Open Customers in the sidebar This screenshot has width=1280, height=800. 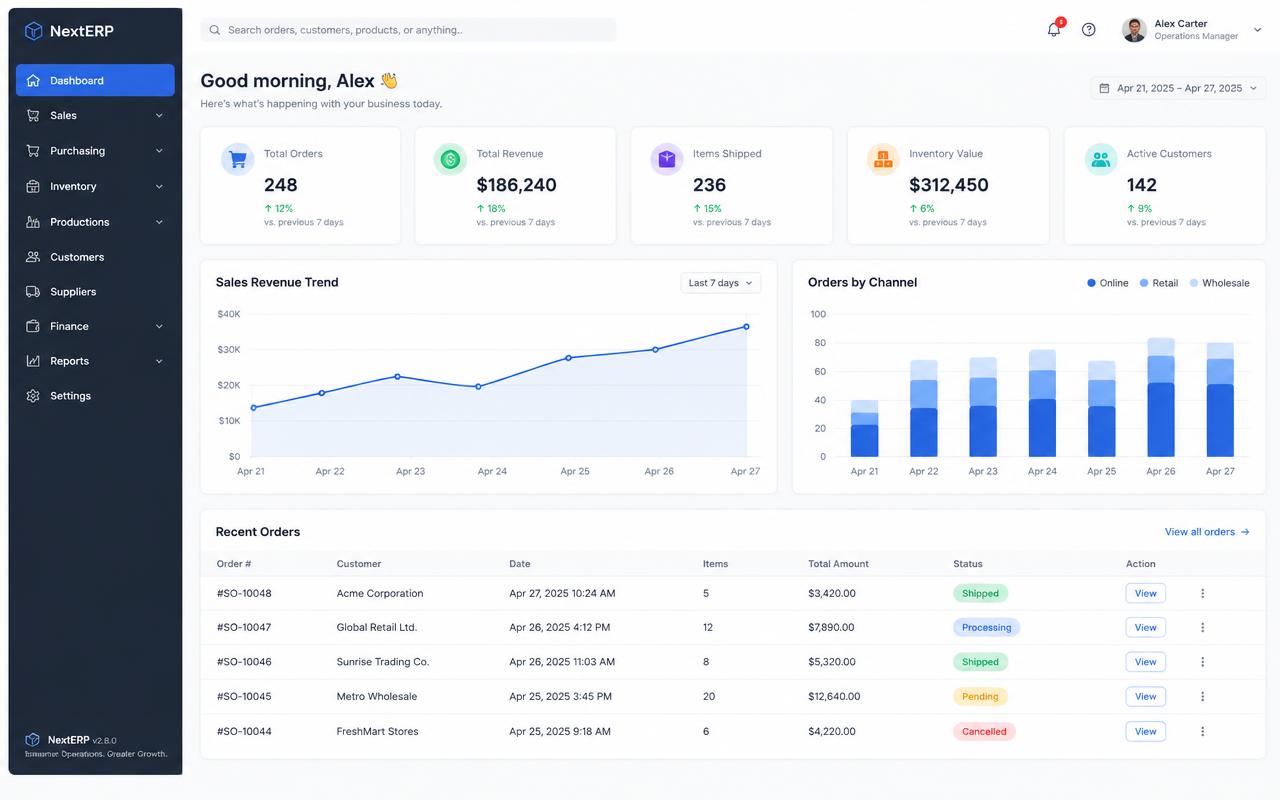coord(95,257)
